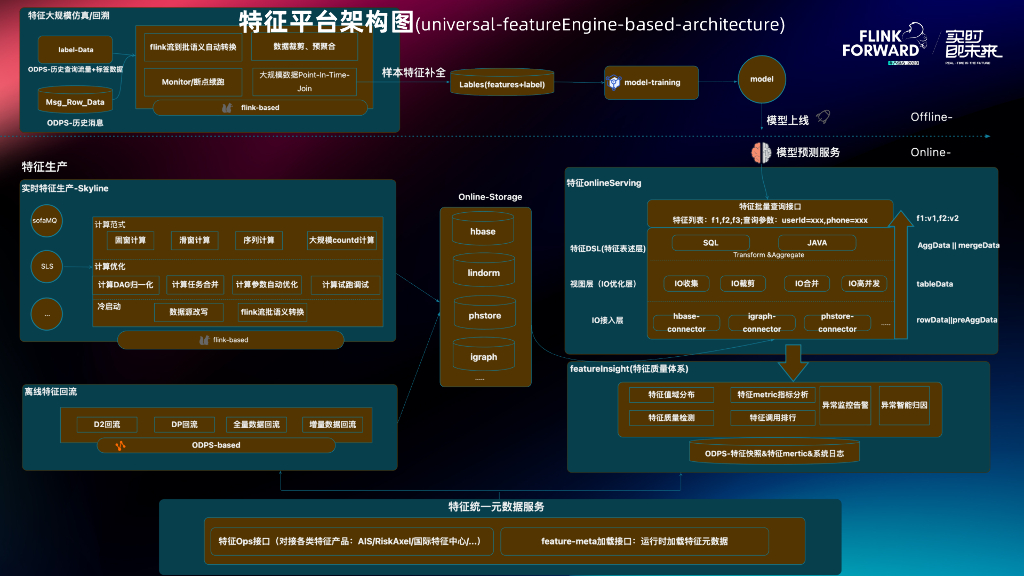Screen dimensions: 1024x576
Task: Click the Flink Forward logo
Action: tap(884, 44)
